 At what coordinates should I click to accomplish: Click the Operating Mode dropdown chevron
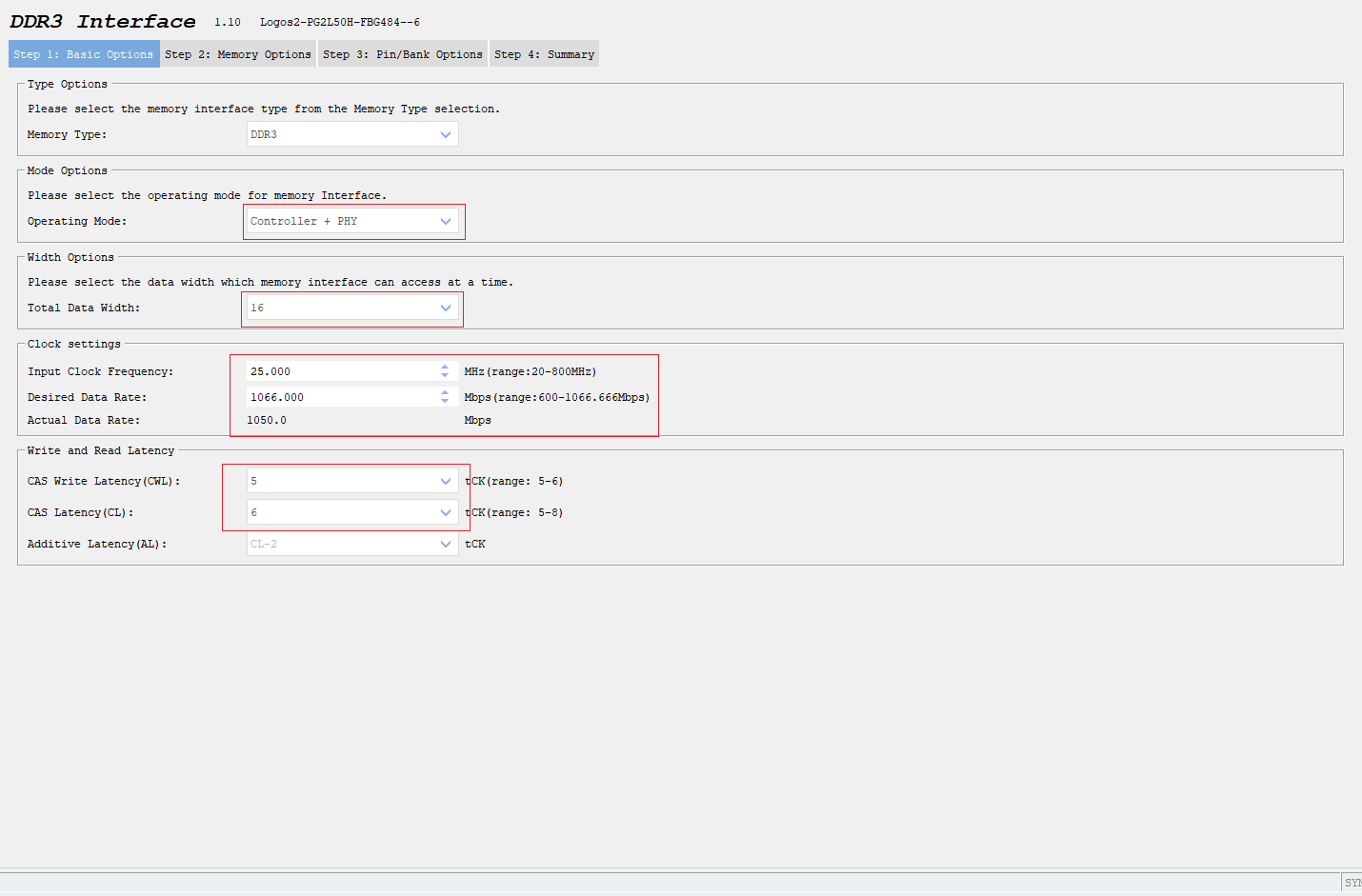(445, 221)
